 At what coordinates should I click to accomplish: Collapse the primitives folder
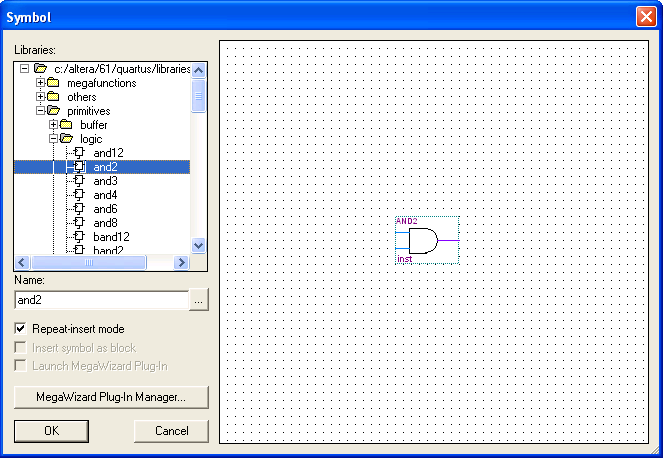pos(40,111)
